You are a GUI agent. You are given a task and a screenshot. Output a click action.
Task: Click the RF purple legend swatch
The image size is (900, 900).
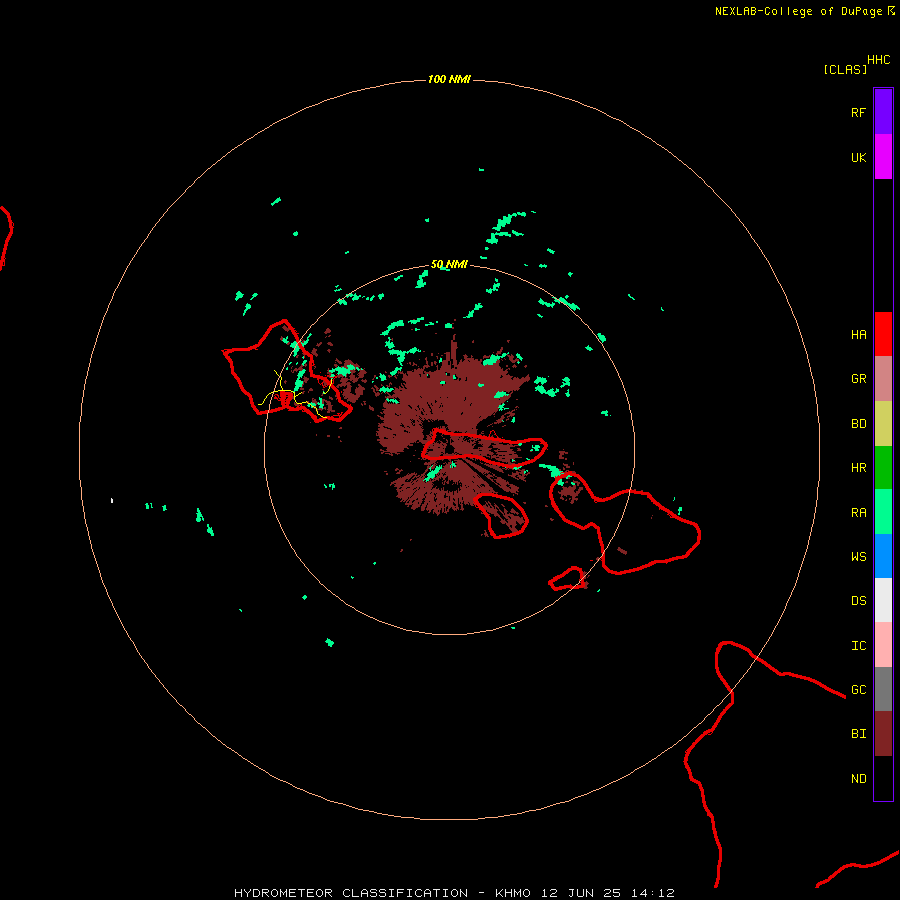tap(883, 112)
